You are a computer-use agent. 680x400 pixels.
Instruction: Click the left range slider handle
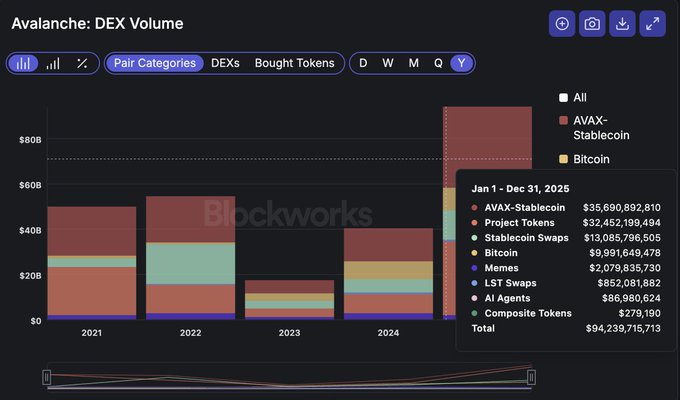[x=46, y=376]
